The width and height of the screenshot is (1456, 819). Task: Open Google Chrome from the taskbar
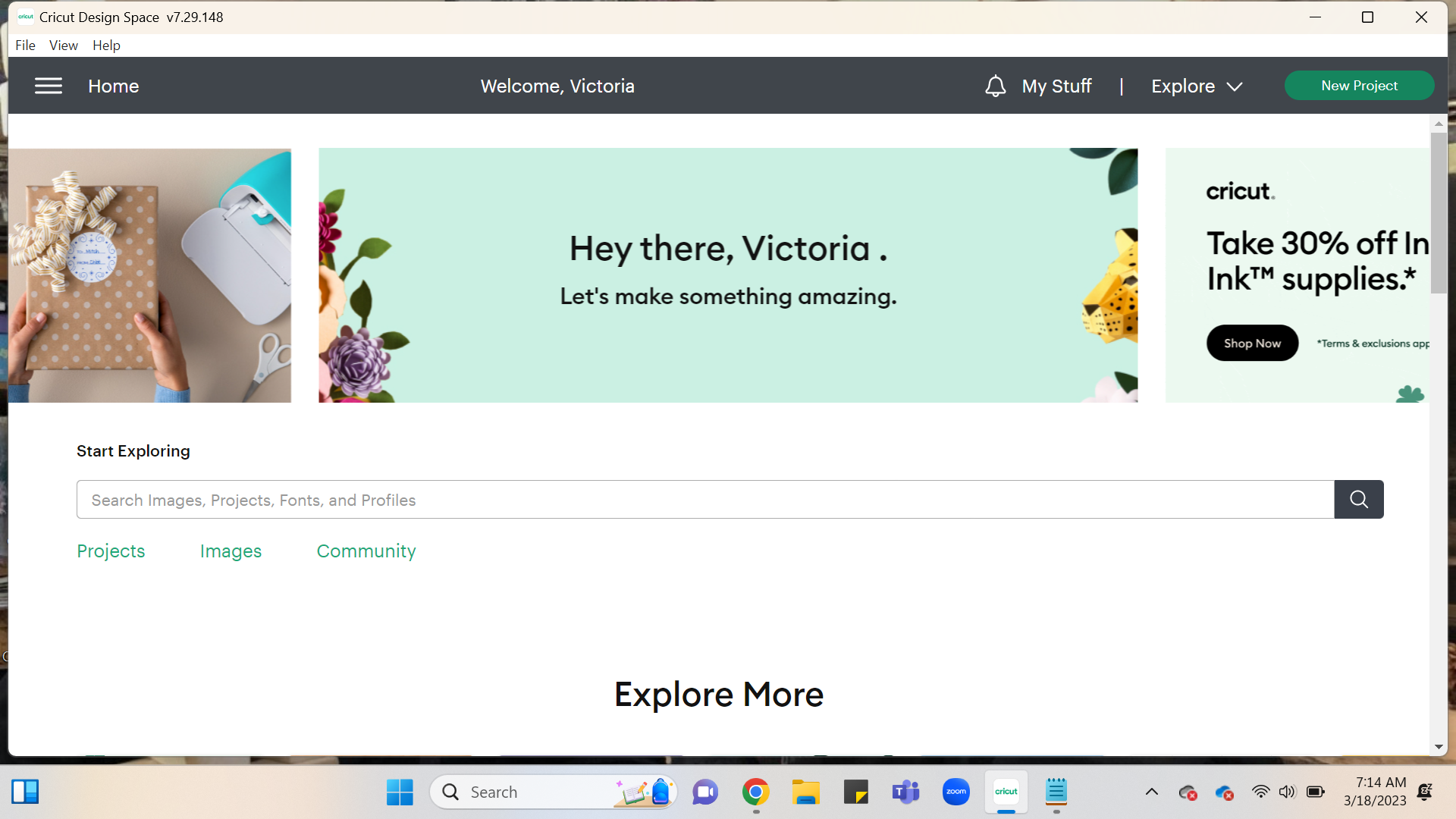coord(755,791)
